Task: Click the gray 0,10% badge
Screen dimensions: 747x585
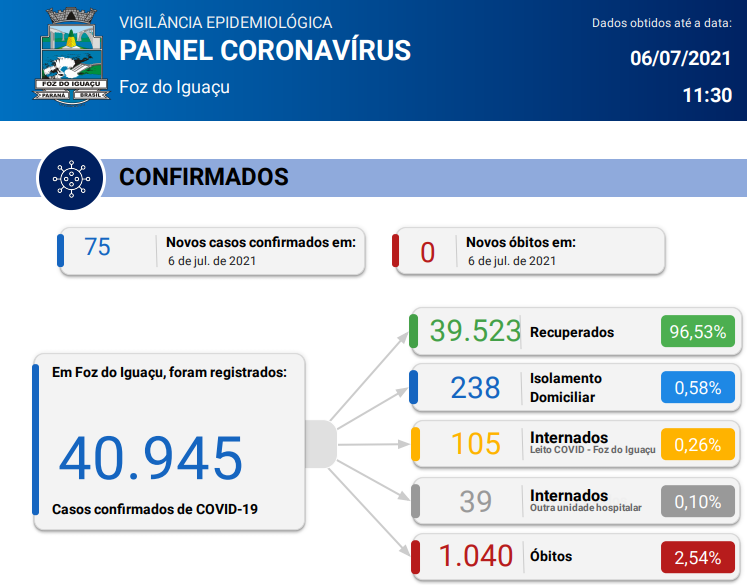Action: [697, 501]
